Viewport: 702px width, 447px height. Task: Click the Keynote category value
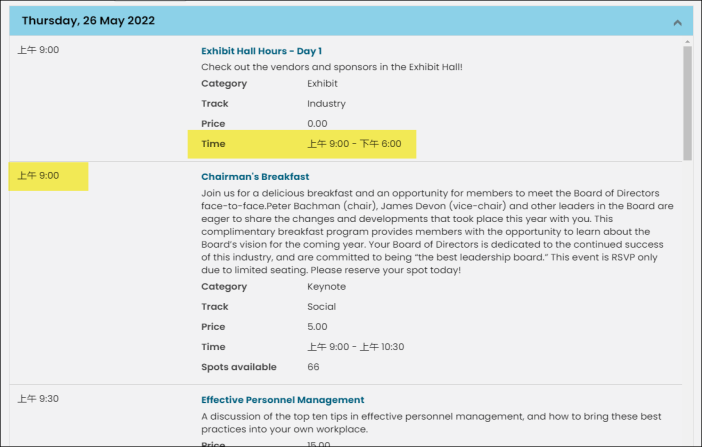pos(327,287)
